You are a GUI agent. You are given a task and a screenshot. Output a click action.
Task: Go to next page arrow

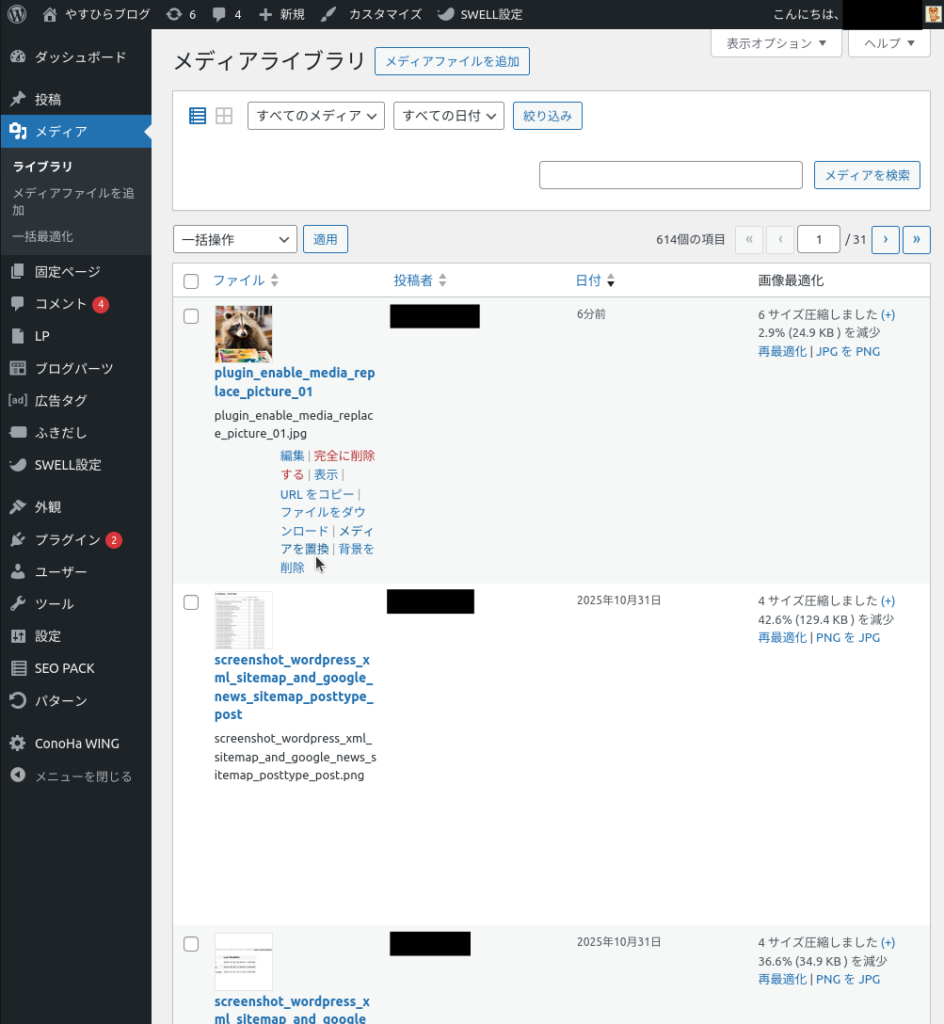pyautogui.click(x=885, y=239)
